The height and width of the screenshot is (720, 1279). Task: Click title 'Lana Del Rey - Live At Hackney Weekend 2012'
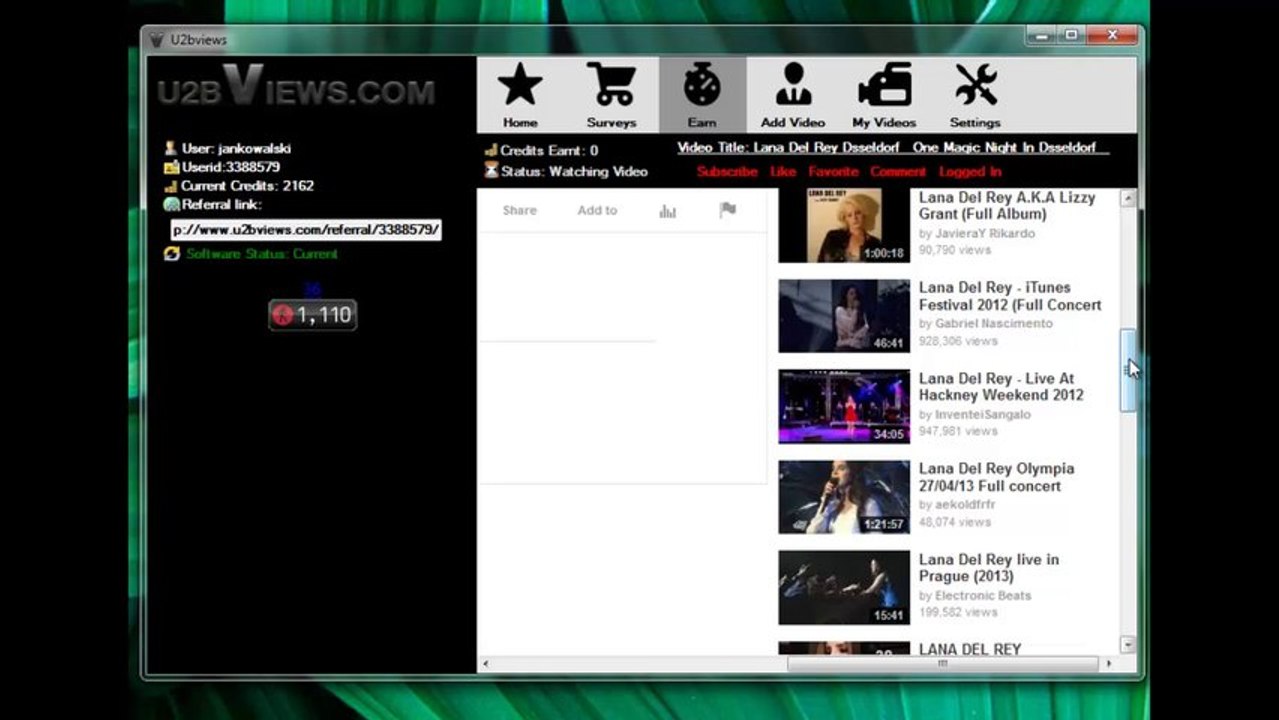1001,387
